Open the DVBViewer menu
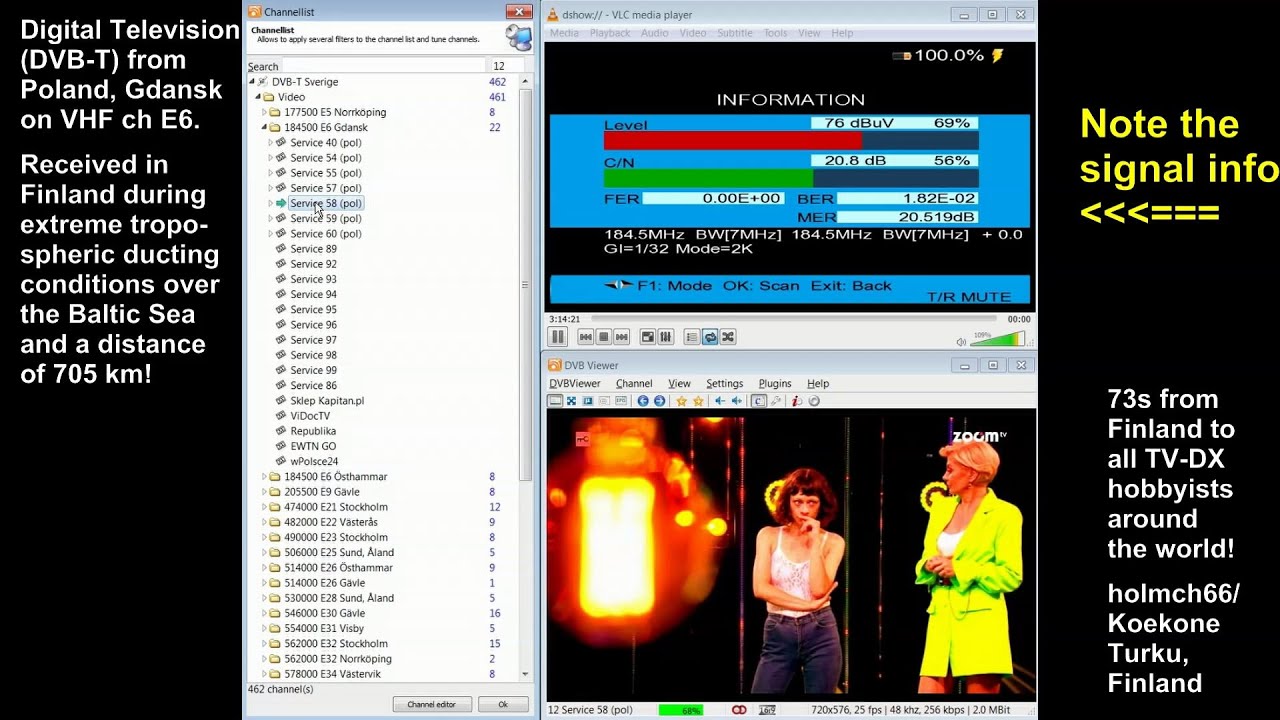This screenshot has width=1280, height=720. [575, 384]
